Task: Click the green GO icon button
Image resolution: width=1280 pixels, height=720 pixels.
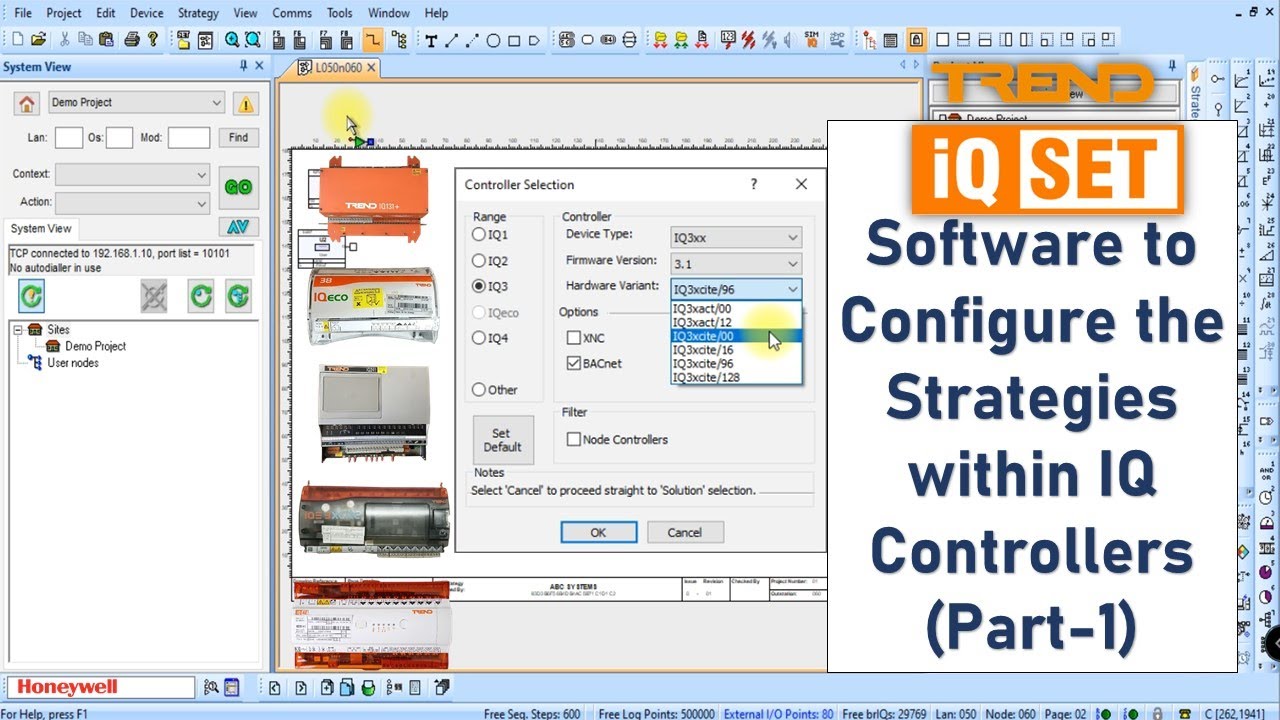Action: pos(238,187)
